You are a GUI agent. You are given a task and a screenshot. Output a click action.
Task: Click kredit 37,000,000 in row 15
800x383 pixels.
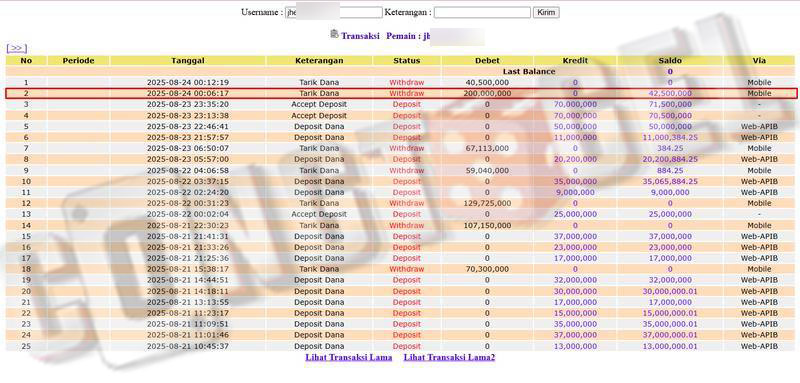[x=575, y=236]
